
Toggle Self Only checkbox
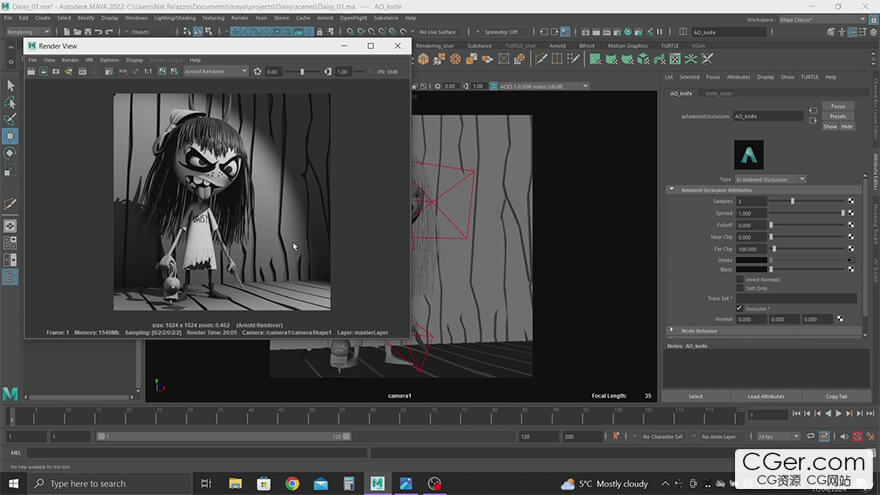740,288
